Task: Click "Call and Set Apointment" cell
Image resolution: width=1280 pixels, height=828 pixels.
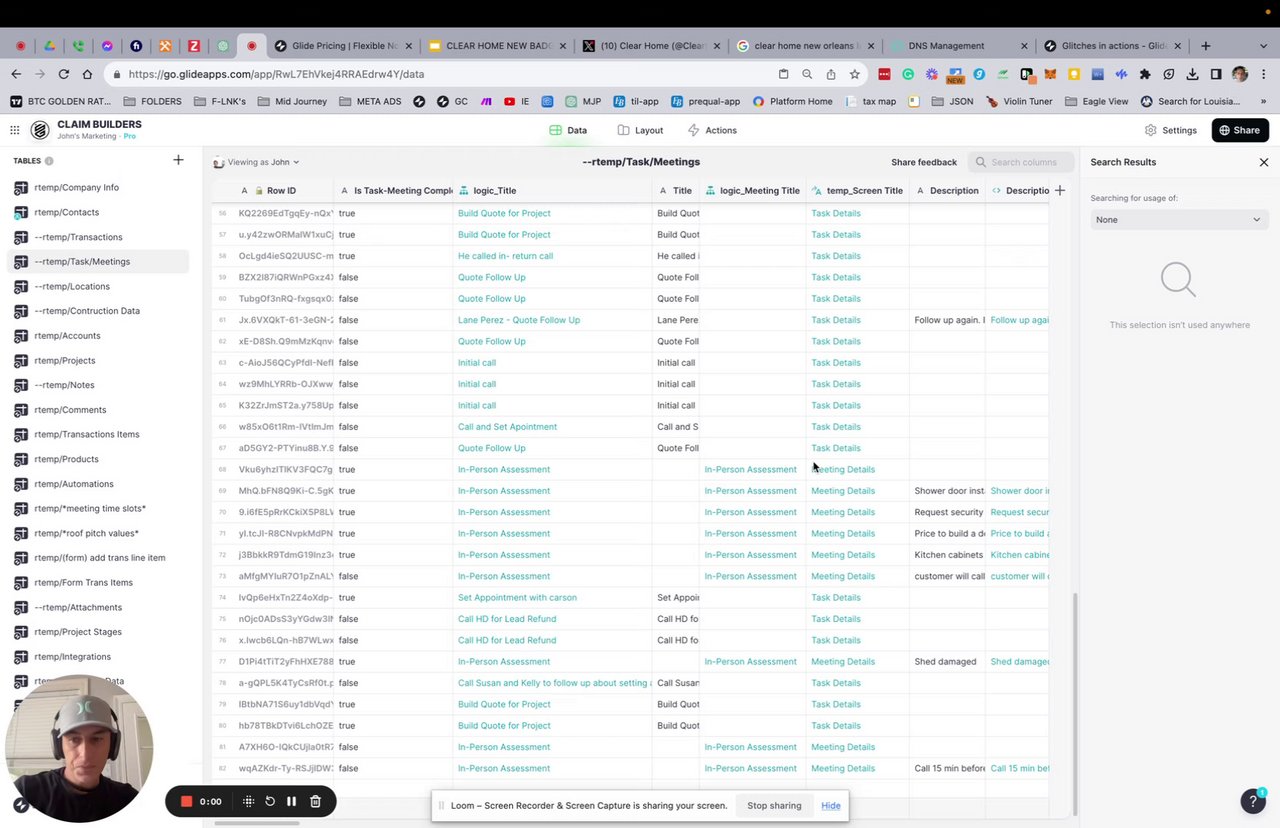Action: coord(553,427)
